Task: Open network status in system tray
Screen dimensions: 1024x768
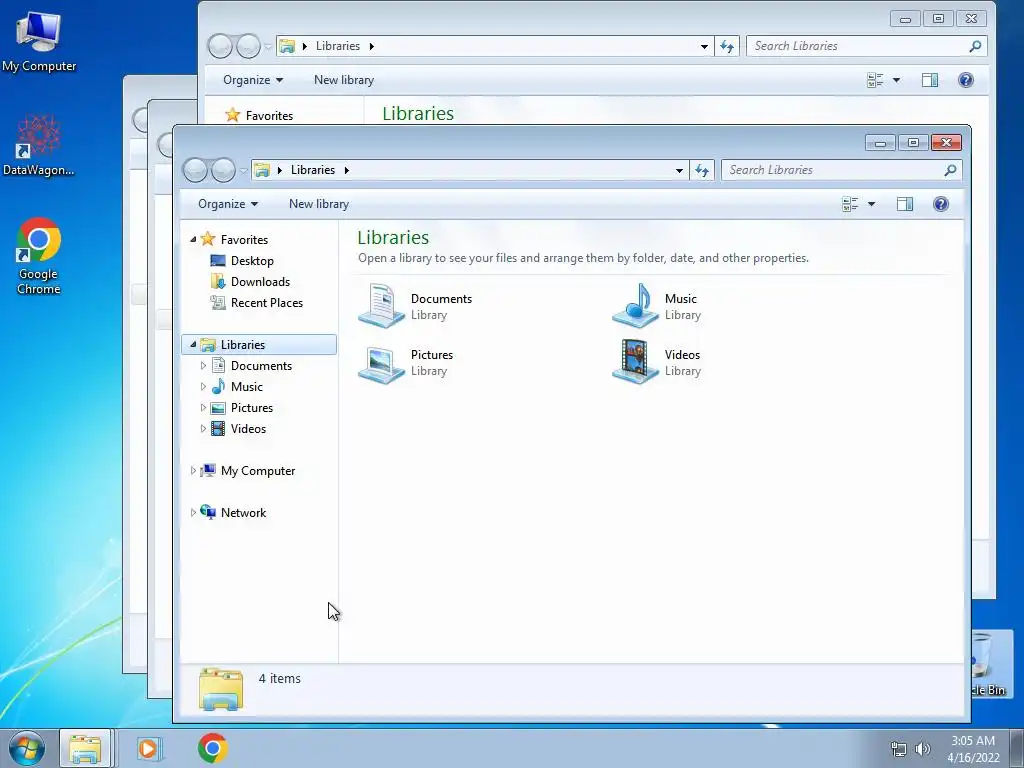Action: click(899, 749)
